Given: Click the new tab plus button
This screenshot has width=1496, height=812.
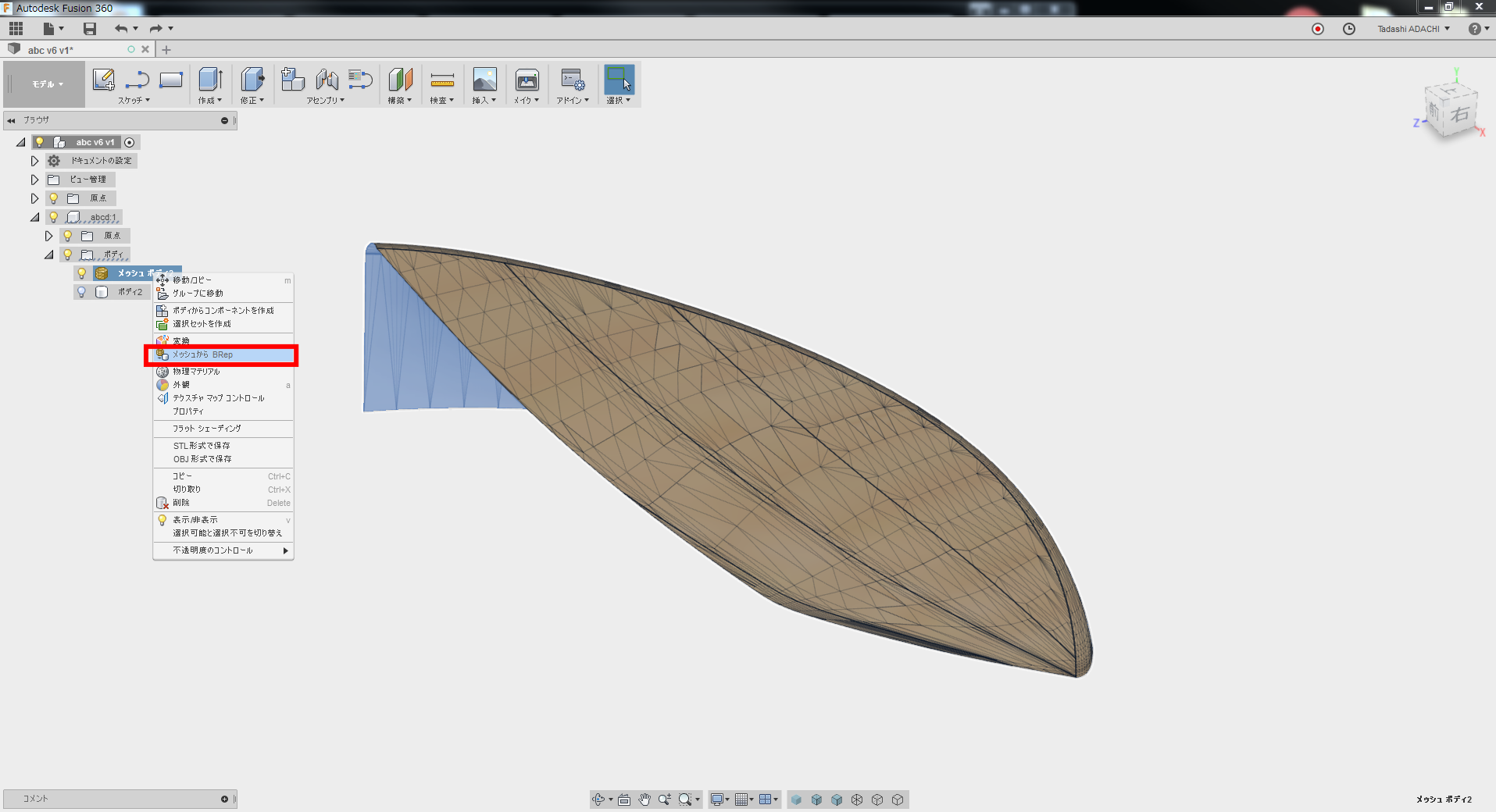Looking at the screenshot, I should coord(166,50).
